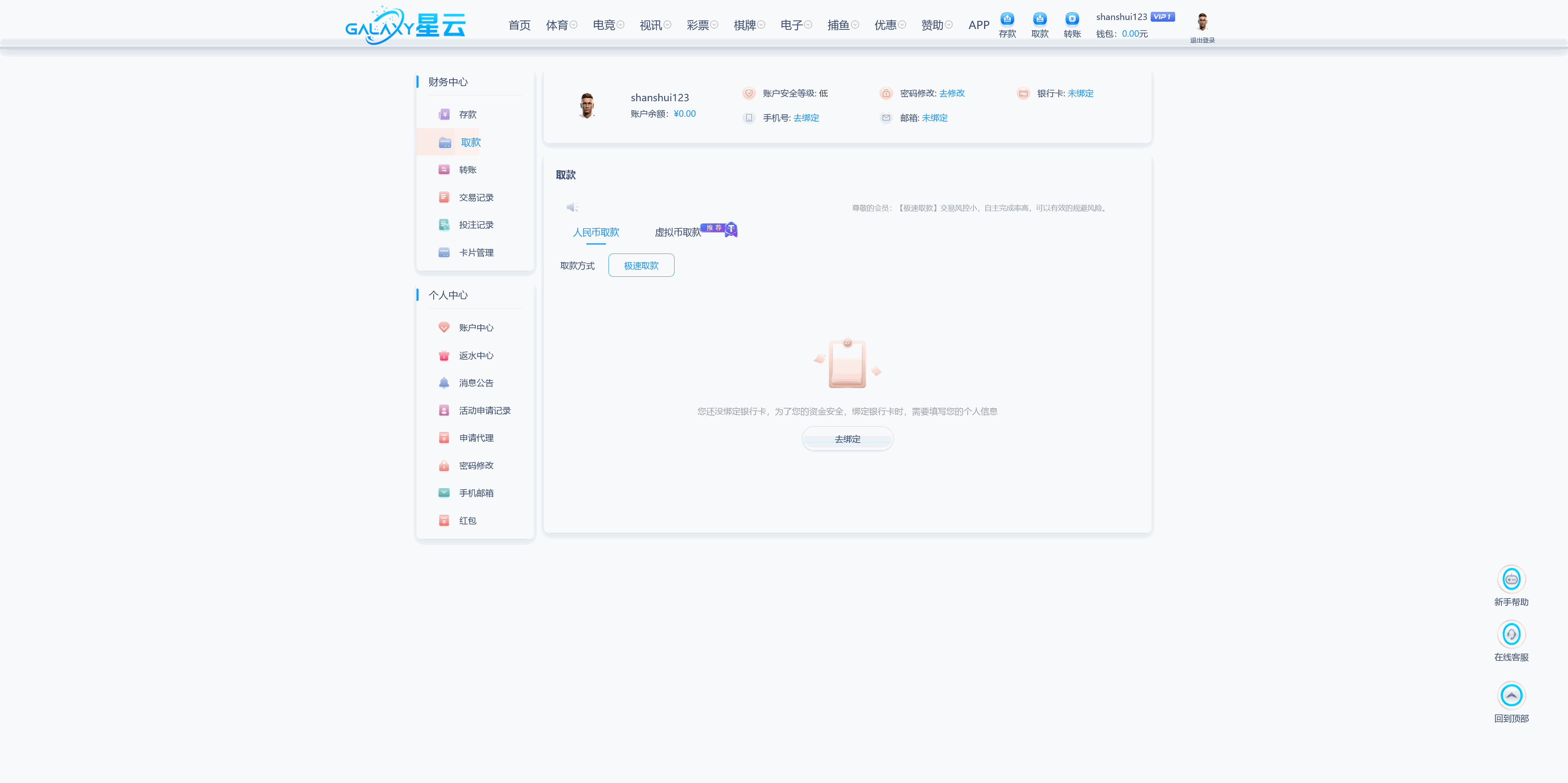
Task: Open the 在线客服 customer service icon
Action: click(x=1511, y=634)
